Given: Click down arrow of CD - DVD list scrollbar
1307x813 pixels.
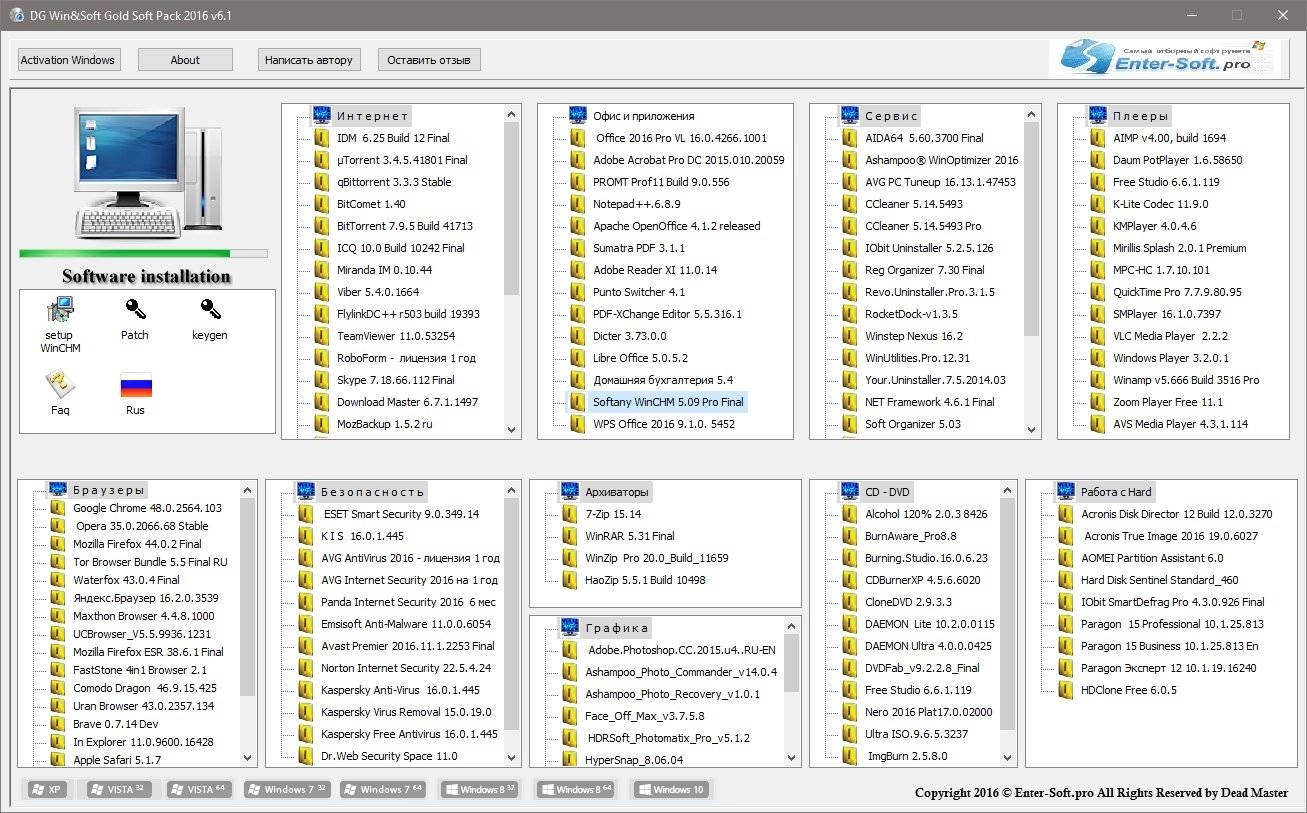Looking at the screenshot, I should (x=1008, y=758).
